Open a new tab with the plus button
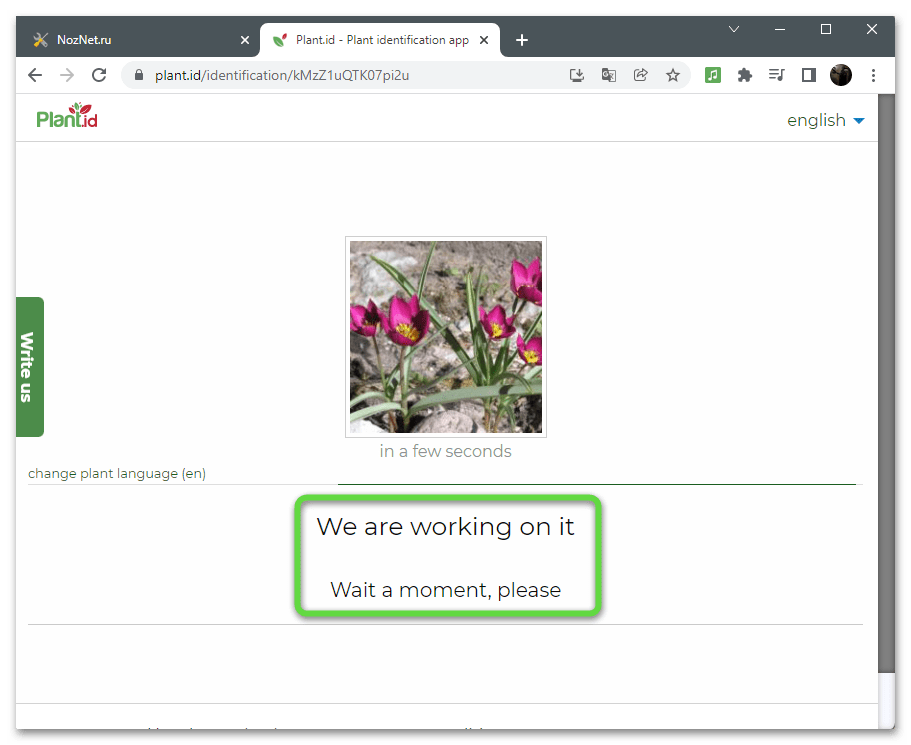911x745 pixels. 522,40
